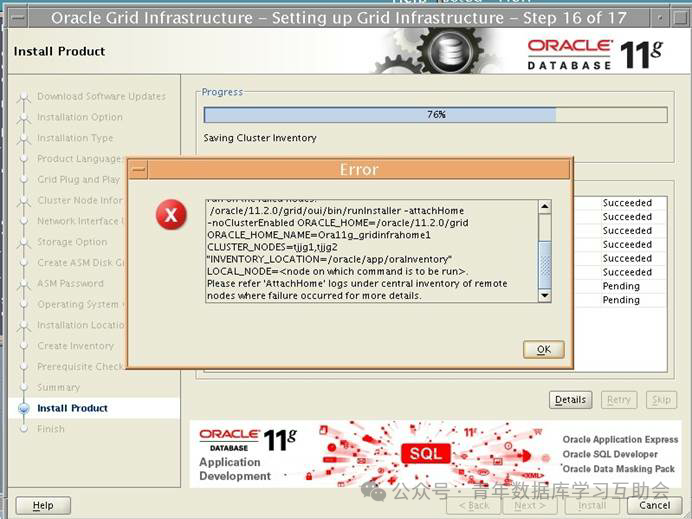Screen dimensions: 692x519
Task: Click the error message scrollbar thumb
Action: click(545, 265)
